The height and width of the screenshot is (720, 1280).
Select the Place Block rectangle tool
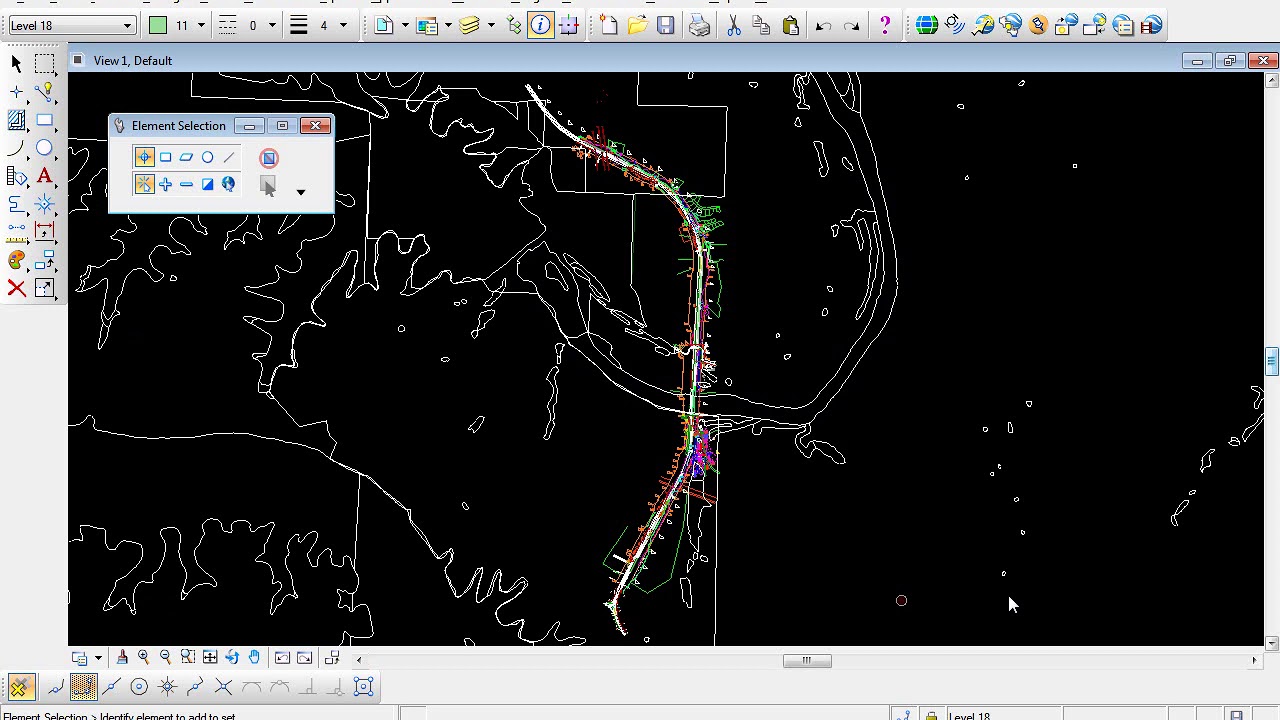click(44, 120)
